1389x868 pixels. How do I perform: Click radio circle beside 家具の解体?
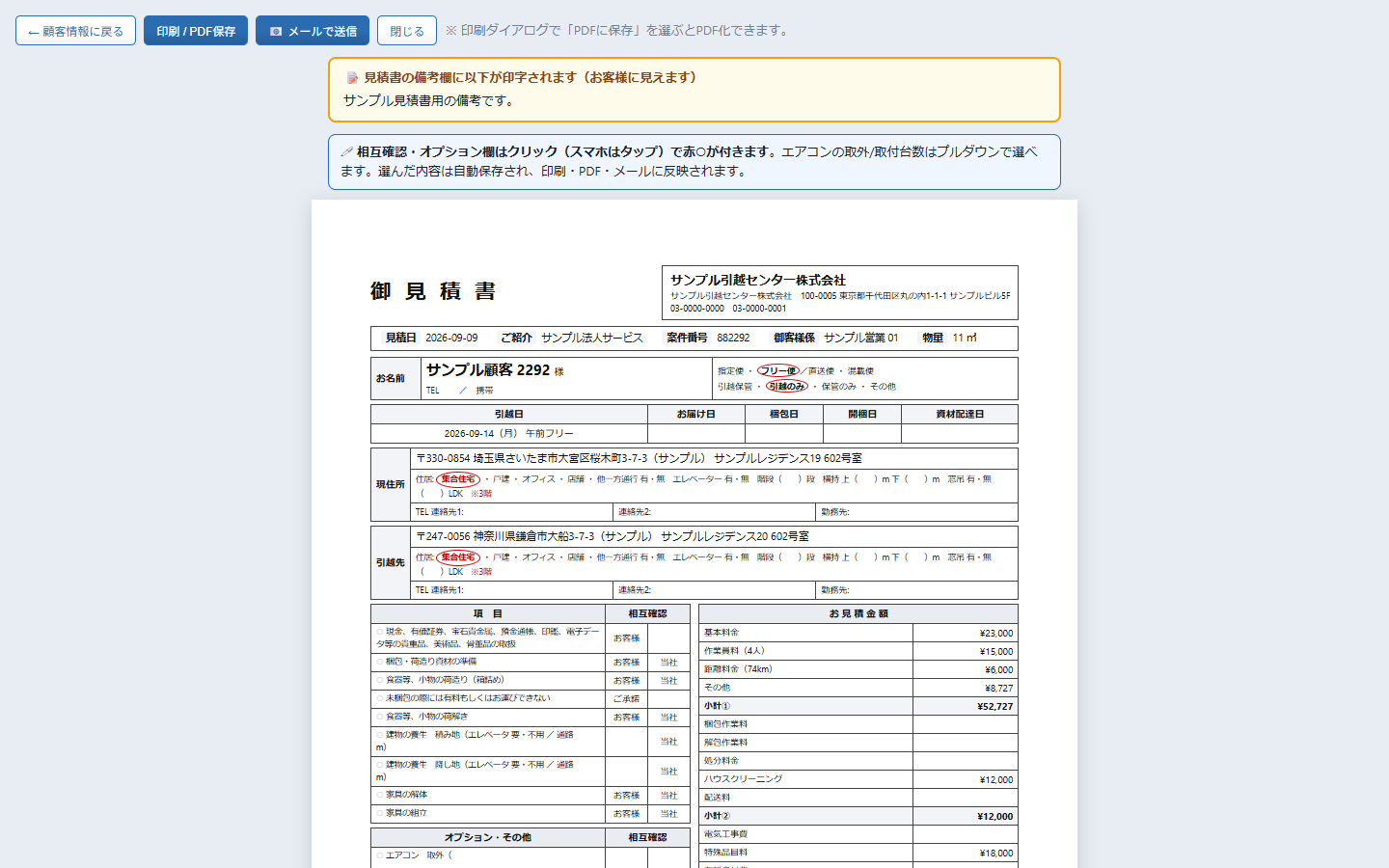[x=380, y=795]
